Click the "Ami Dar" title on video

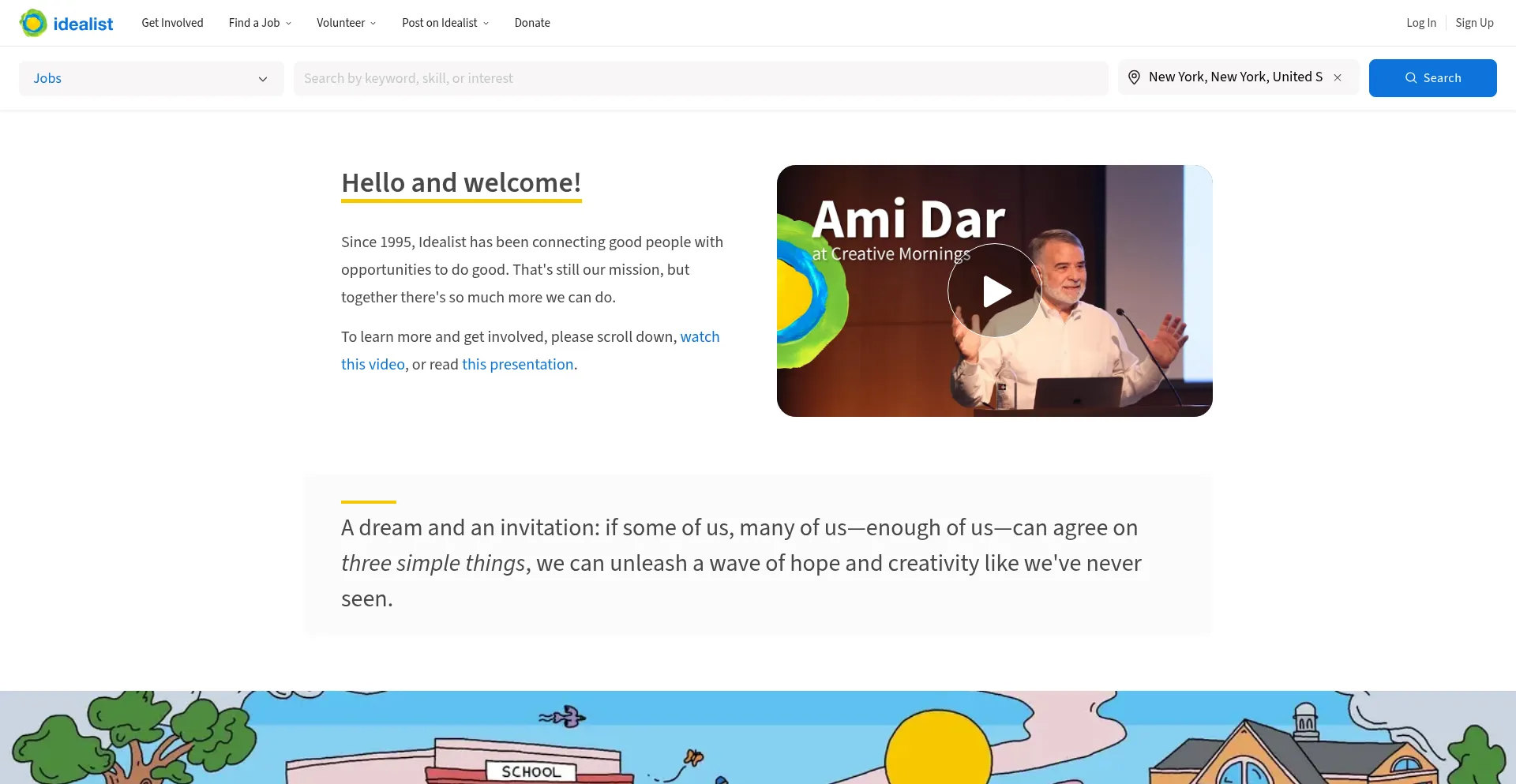tap(908, 219)
